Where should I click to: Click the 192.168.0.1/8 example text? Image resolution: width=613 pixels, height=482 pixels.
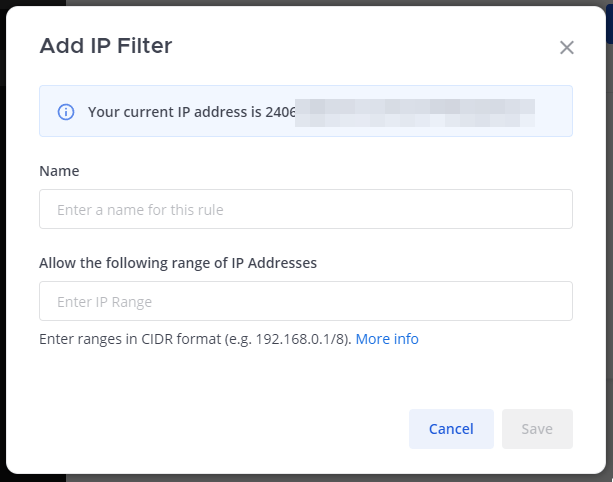coord(300,339)
